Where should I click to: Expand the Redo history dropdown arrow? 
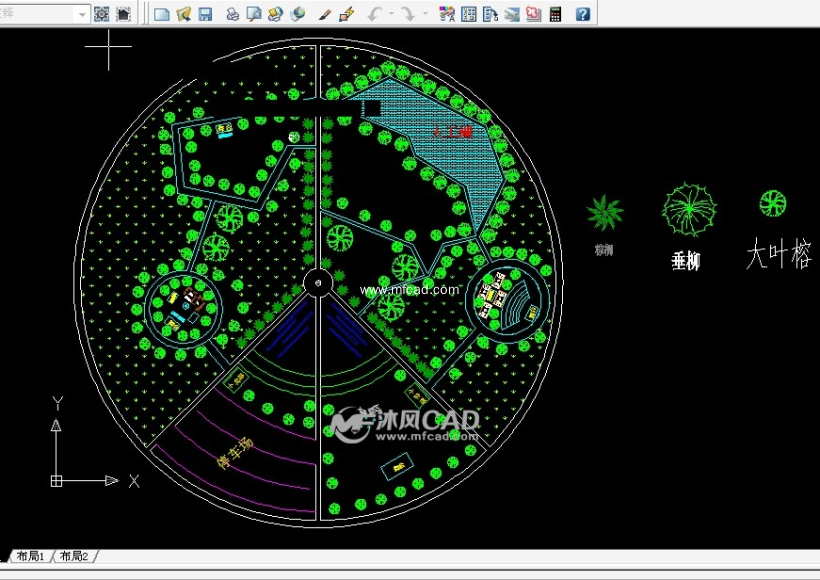(x=424, y=14)
